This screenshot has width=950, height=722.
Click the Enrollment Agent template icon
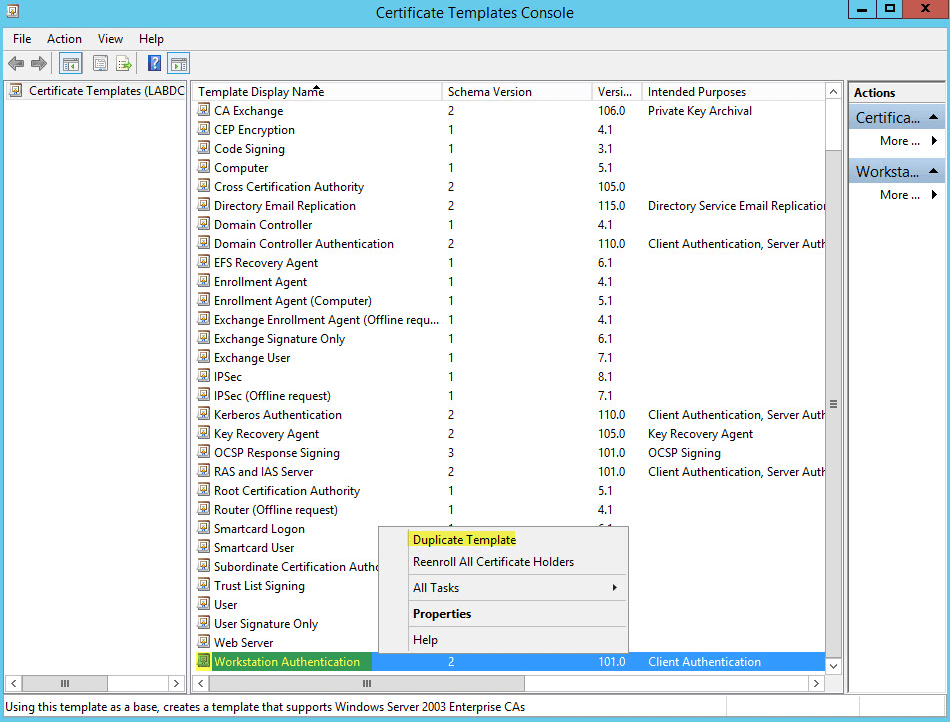point(204,281)
